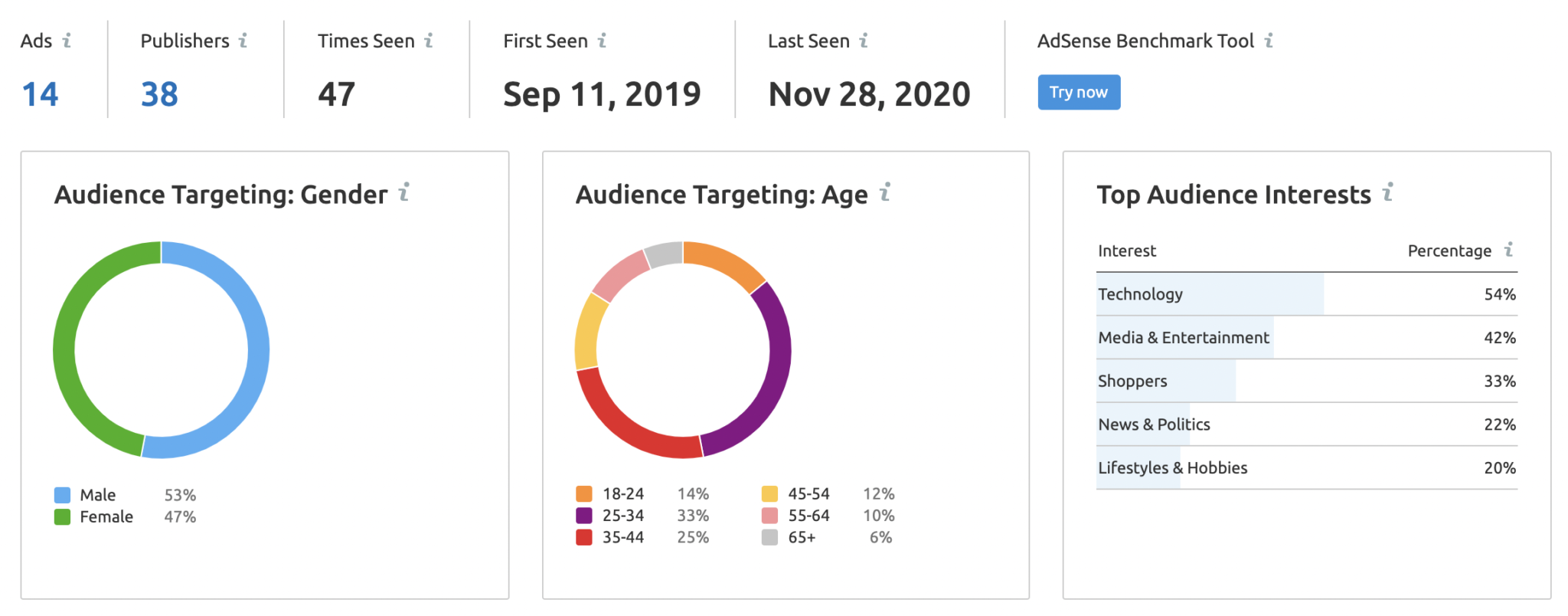The height and width of the screenshot is (616, 1568).
Task: Open the Publishers count 38 link
Action: (159, 94)
